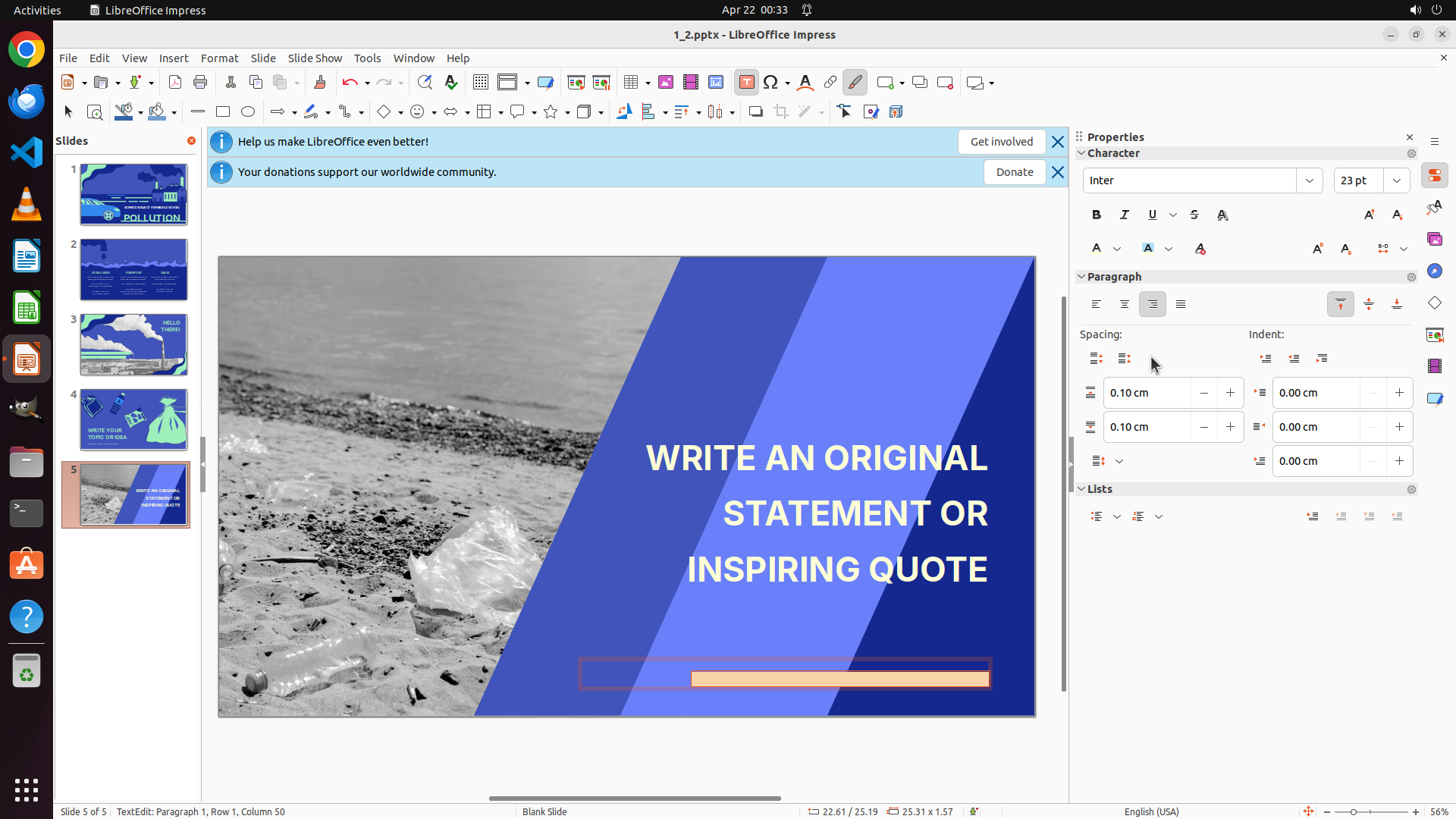The width and height of the screenshot is (1456, 819).
Task: Click the Export as PDF icon
Action: coord(175,83)
